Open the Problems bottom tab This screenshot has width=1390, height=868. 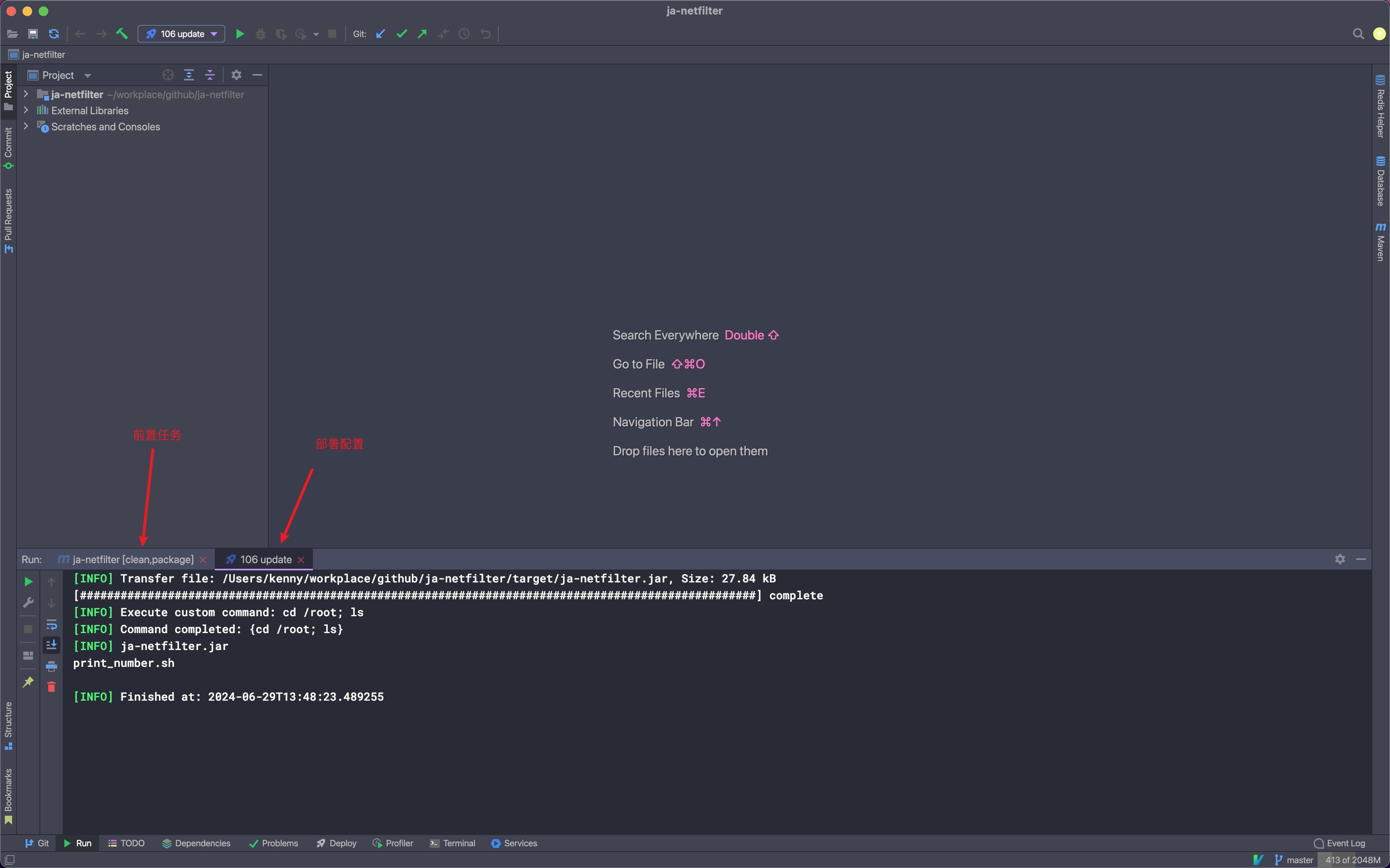click(x=273, y=843)
